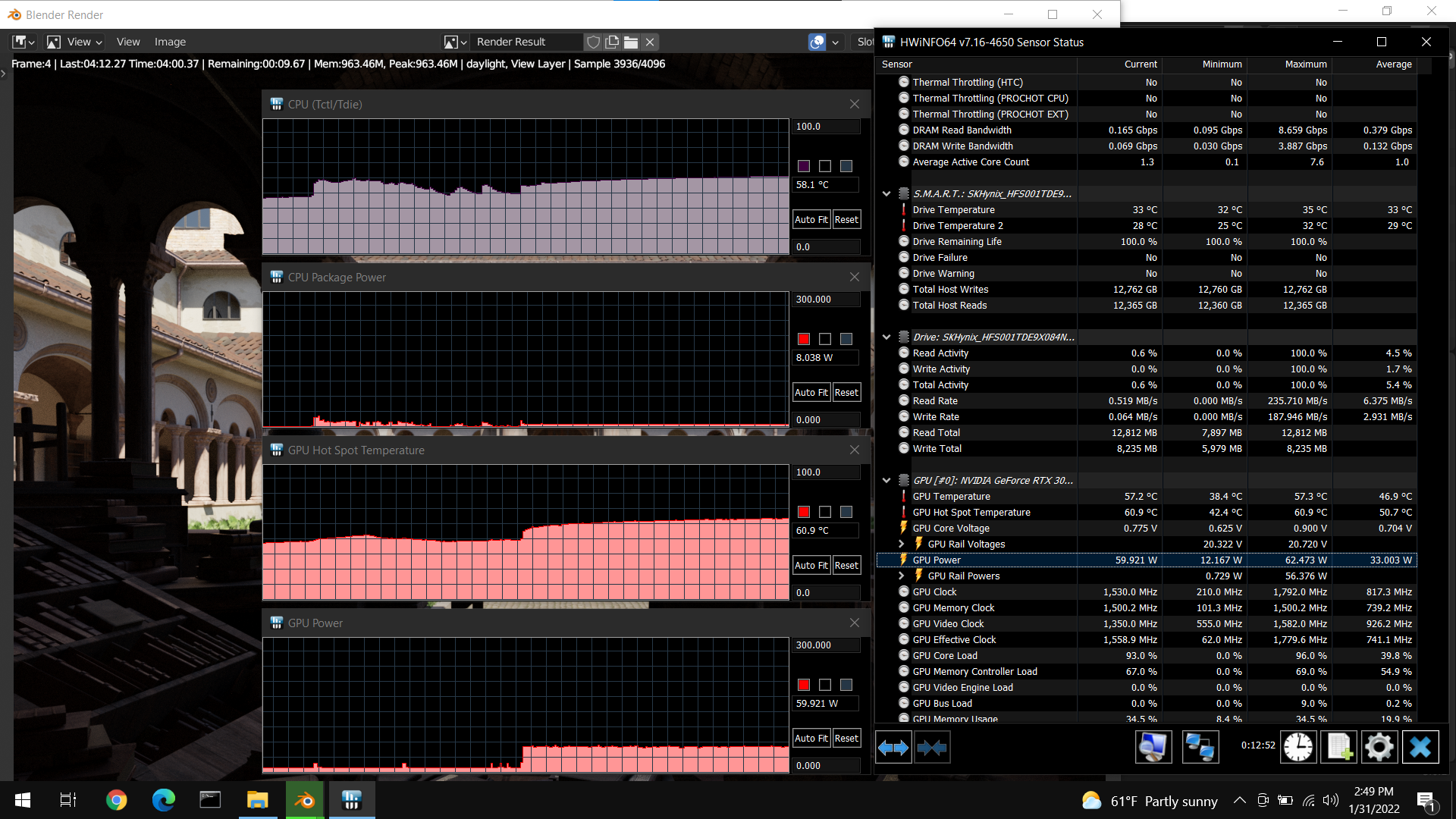
Task: Open volume control in system tray
Action: (x=1331, y=800)
